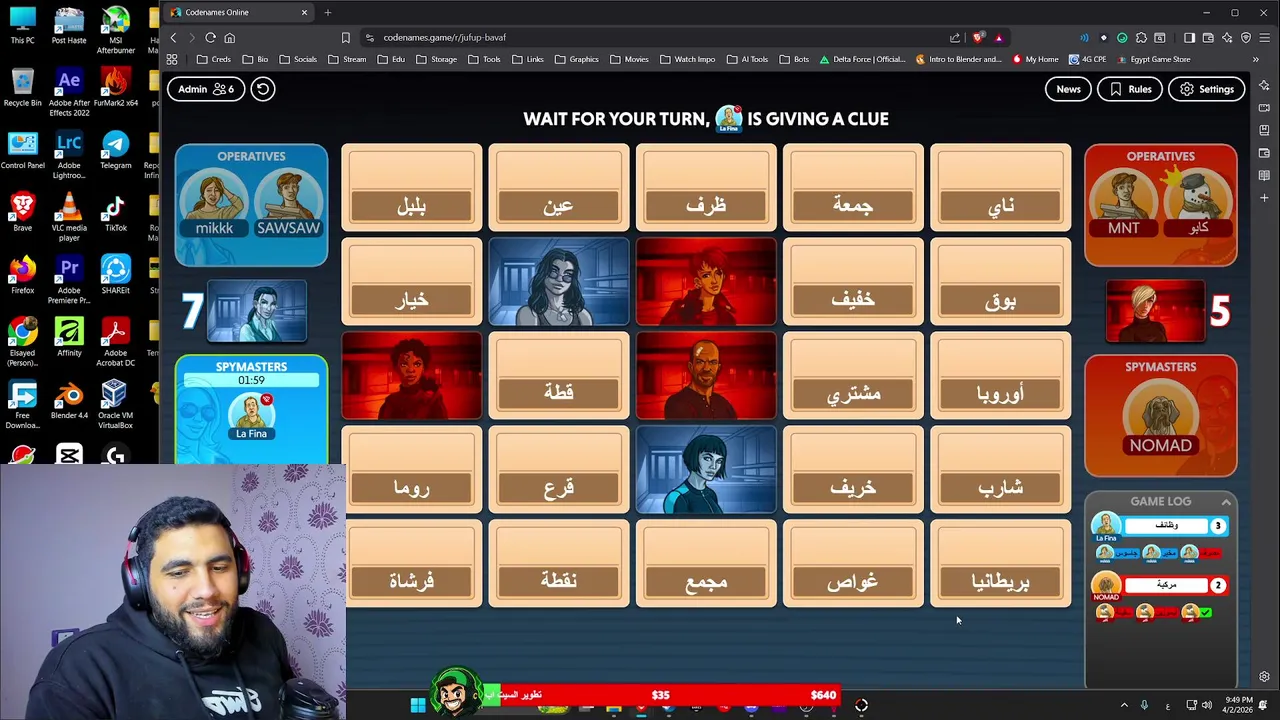Screen dimensions: 1280x720
Task: Click the blue Operatives team panel with mikkk
Action: [x=251, y=205]
